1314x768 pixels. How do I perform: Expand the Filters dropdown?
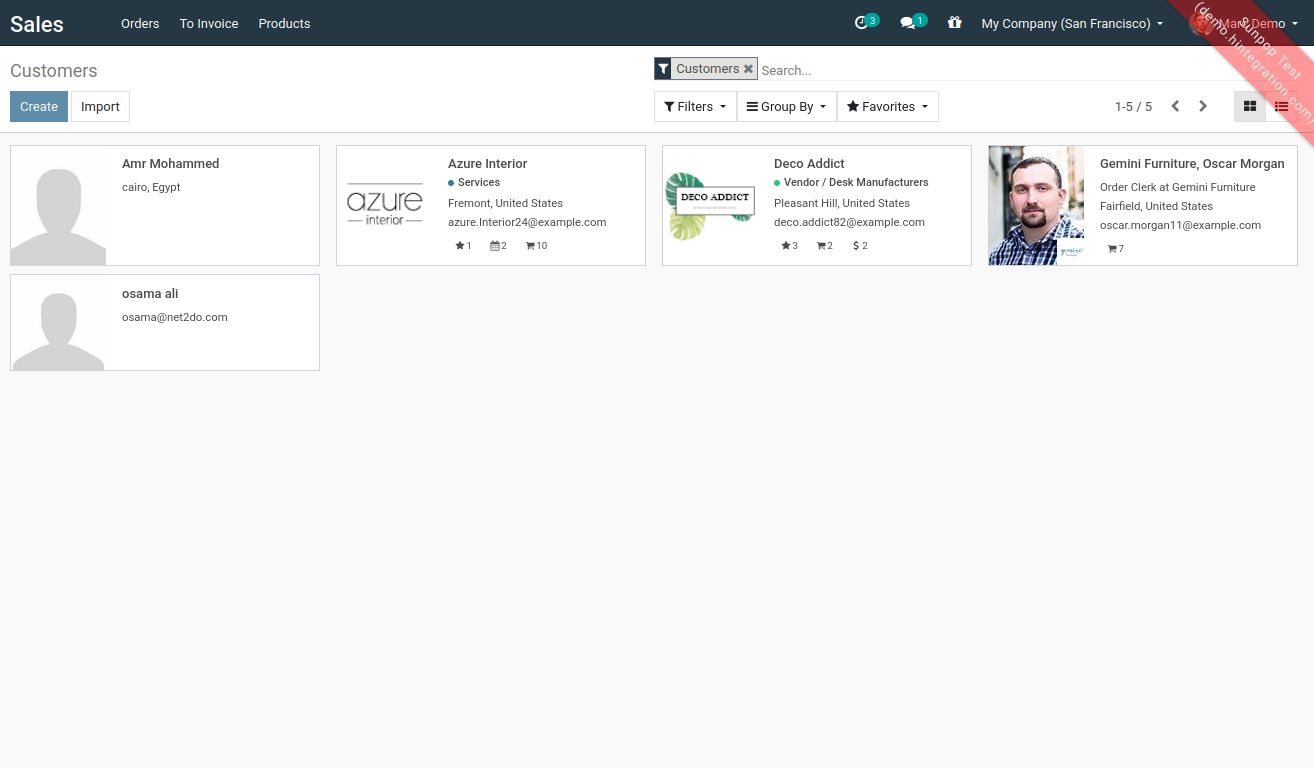click(695, 106)
